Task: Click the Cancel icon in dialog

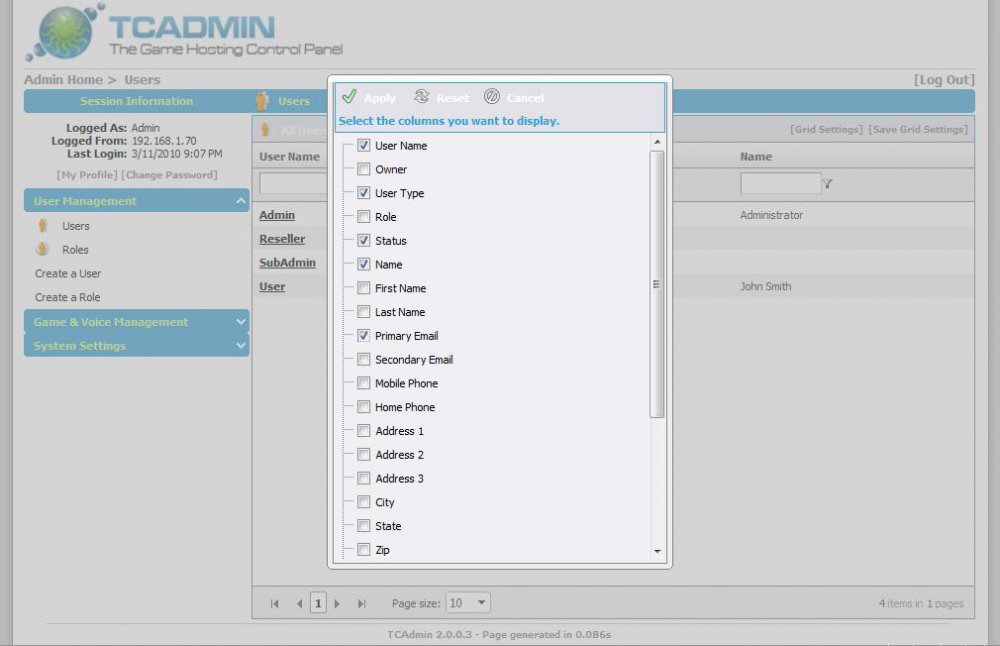Action: pos(492,97)
